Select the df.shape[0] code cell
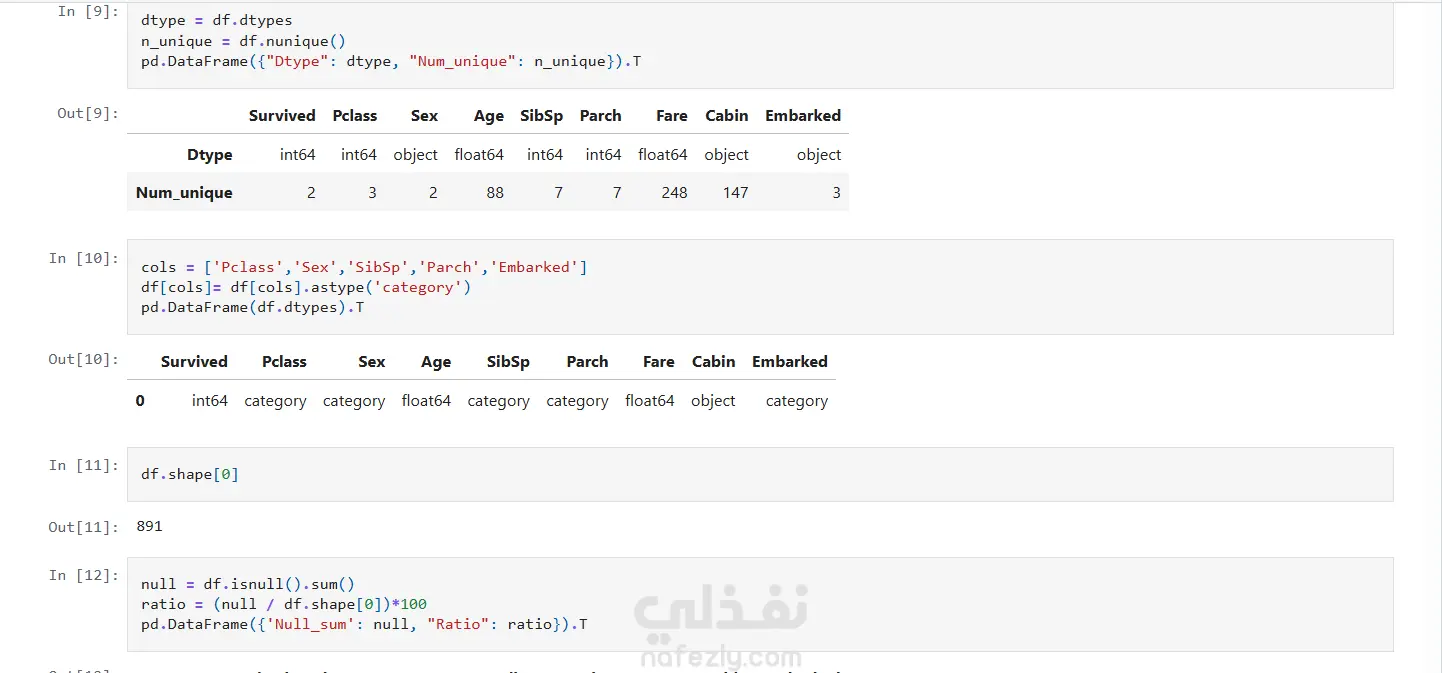 760,474
